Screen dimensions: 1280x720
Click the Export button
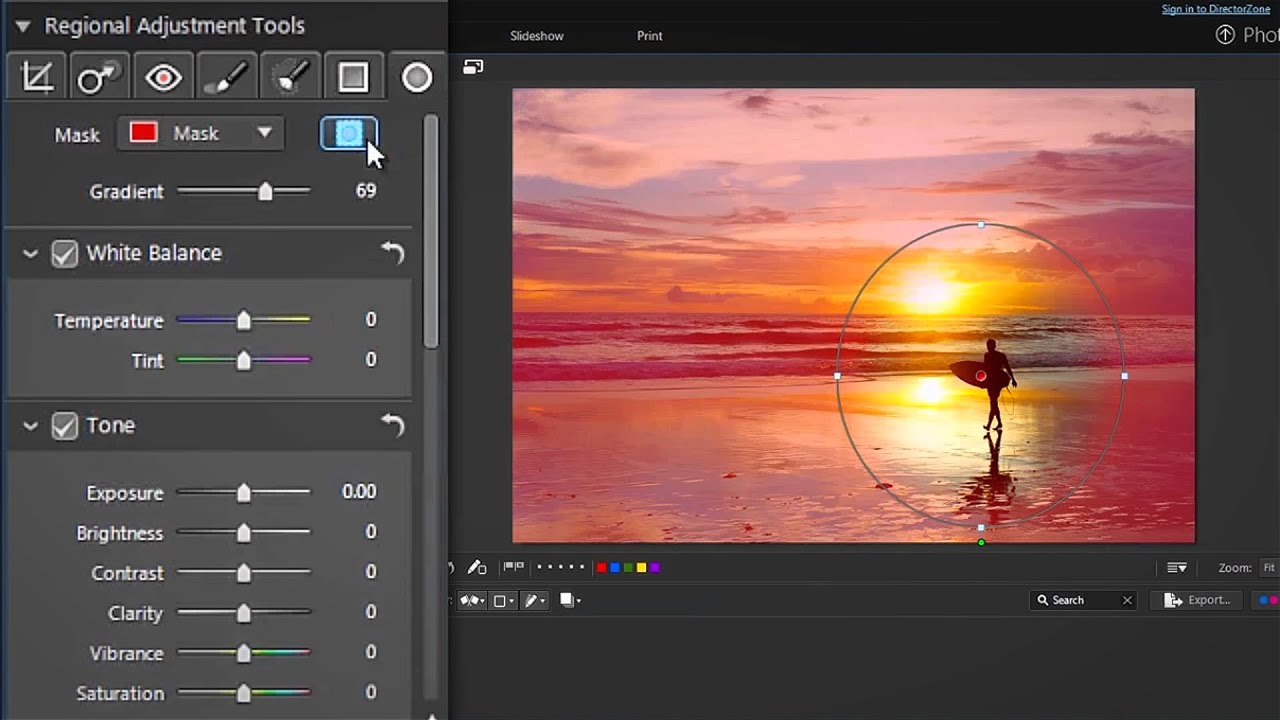click(x=1197, y=600)
